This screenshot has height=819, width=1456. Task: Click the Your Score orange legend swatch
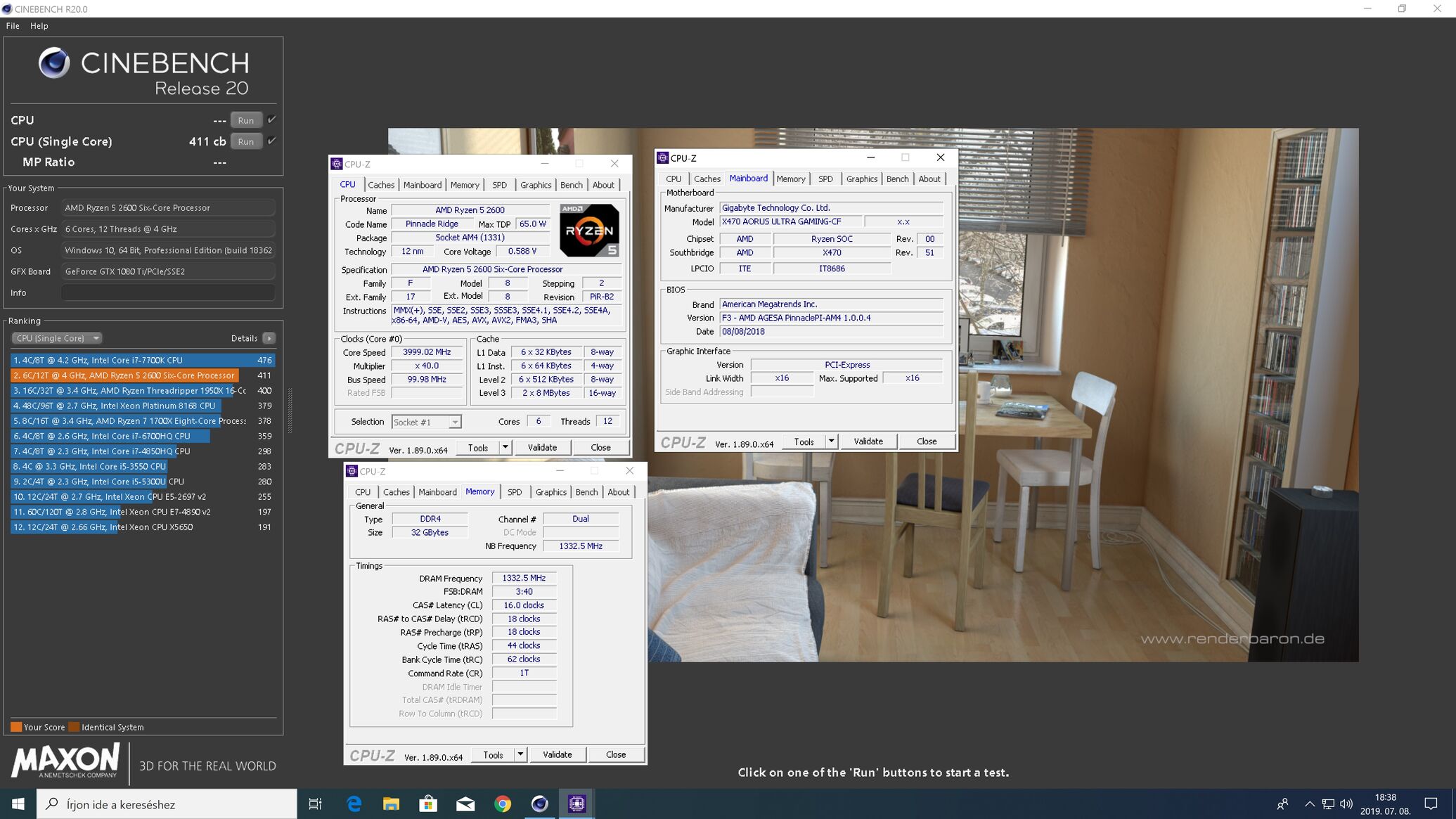coord(15,727)
